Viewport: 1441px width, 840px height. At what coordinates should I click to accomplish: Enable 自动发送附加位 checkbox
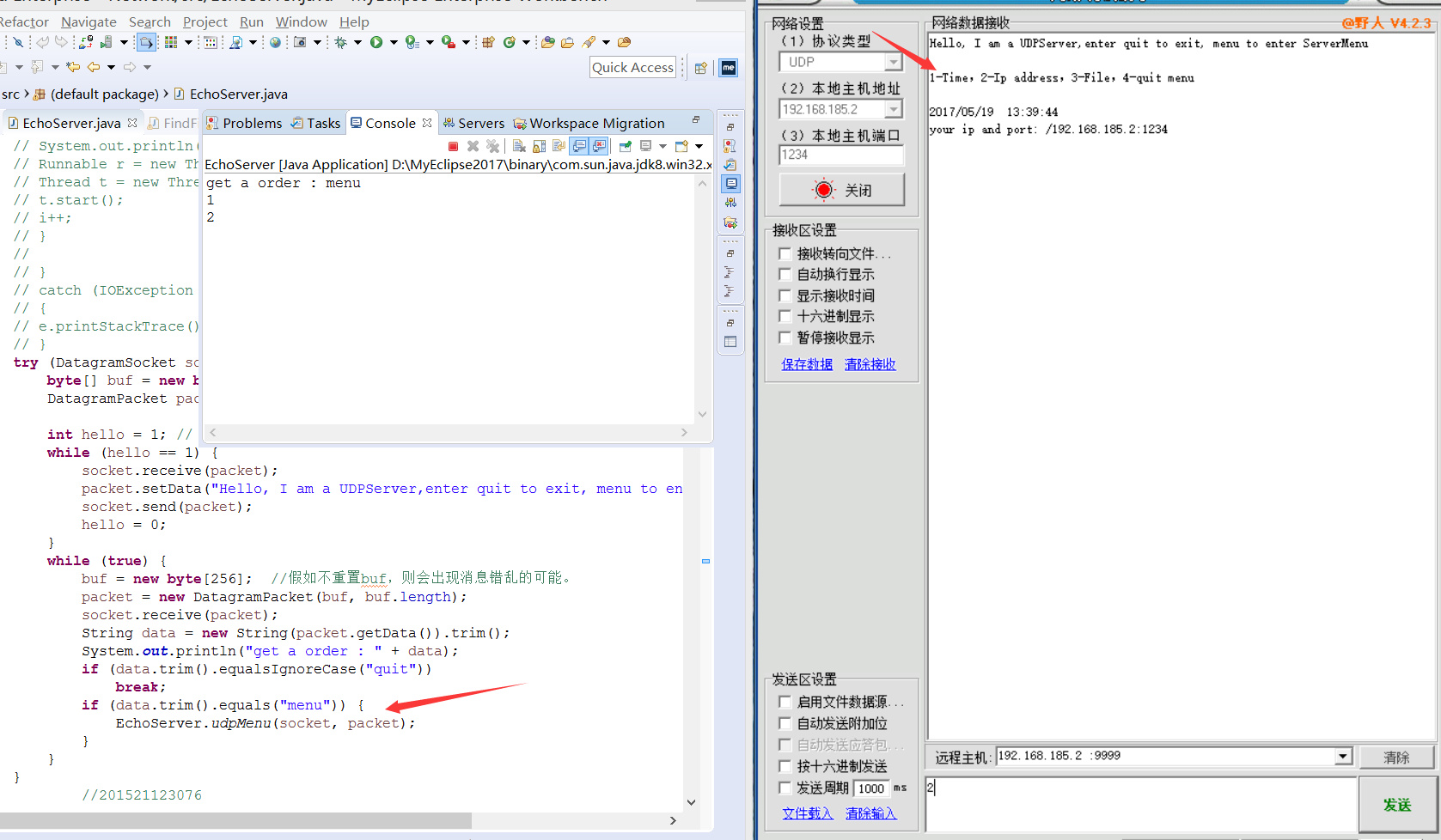pos(785,723)
